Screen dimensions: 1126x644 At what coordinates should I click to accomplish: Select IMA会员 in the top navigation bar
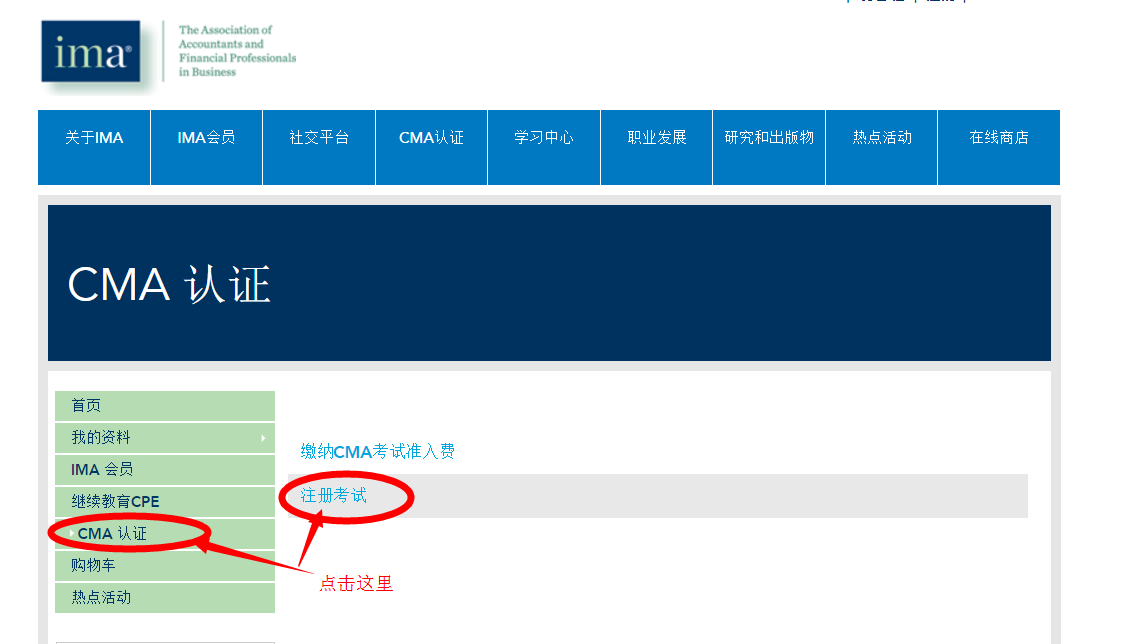pos(206,138)
